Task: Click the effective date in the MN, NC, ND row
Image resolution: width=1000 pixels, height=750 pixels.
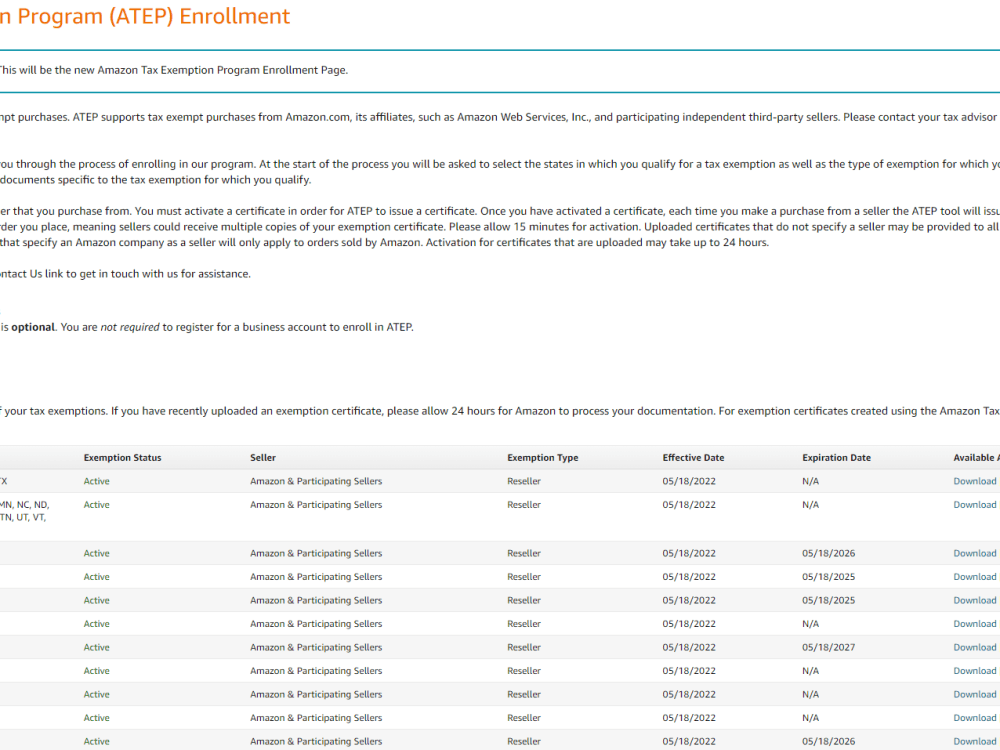Action: pyautogui.click(x=689, y=504)
